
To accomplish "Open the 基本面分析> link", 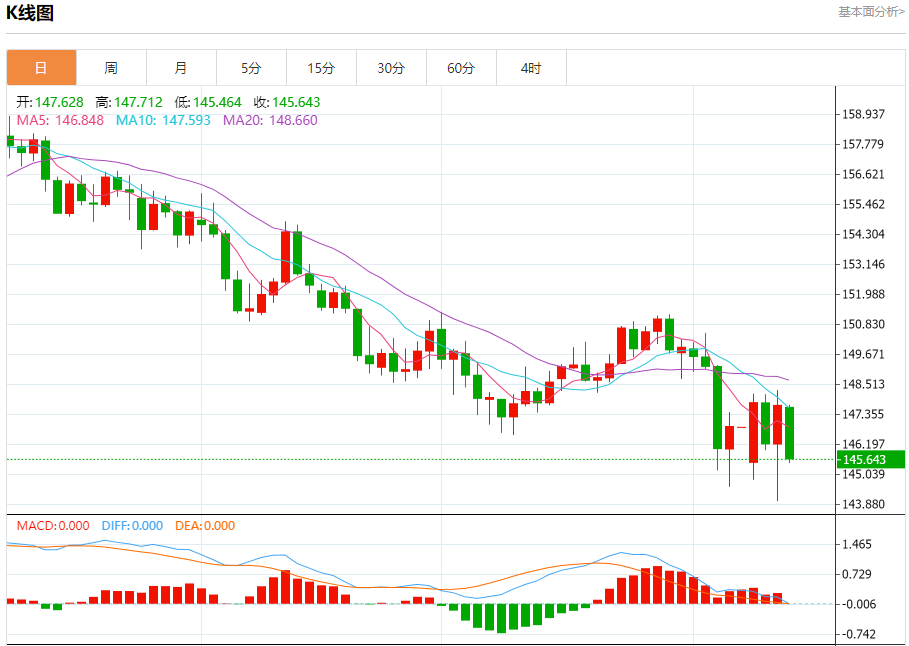I will (871, 12).
